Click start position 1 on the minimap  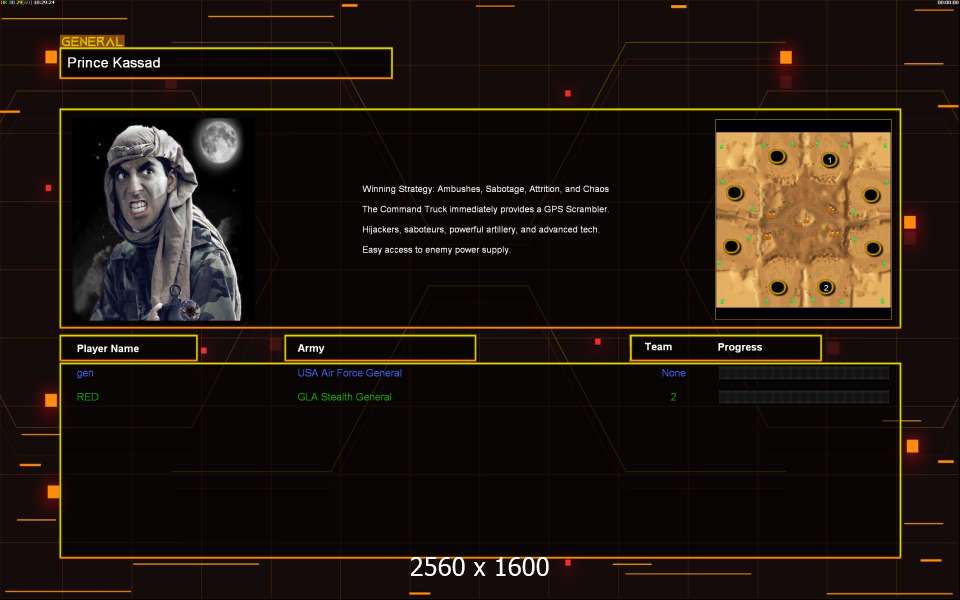829,160
